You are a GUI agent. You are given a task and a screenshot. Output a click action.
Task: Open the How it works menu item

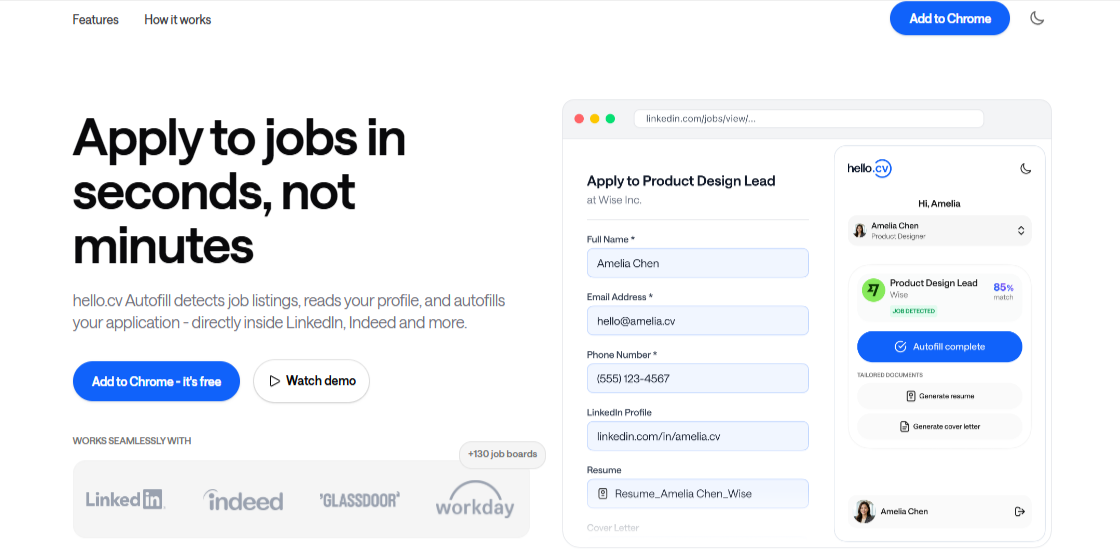point(177,19)
